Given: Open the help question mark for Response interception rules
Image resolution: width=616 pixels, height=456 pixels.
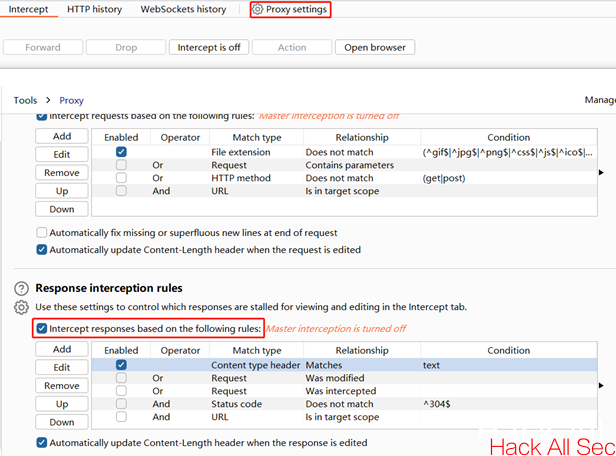Looking at the screenshot, I should click(x=21, y=288).
